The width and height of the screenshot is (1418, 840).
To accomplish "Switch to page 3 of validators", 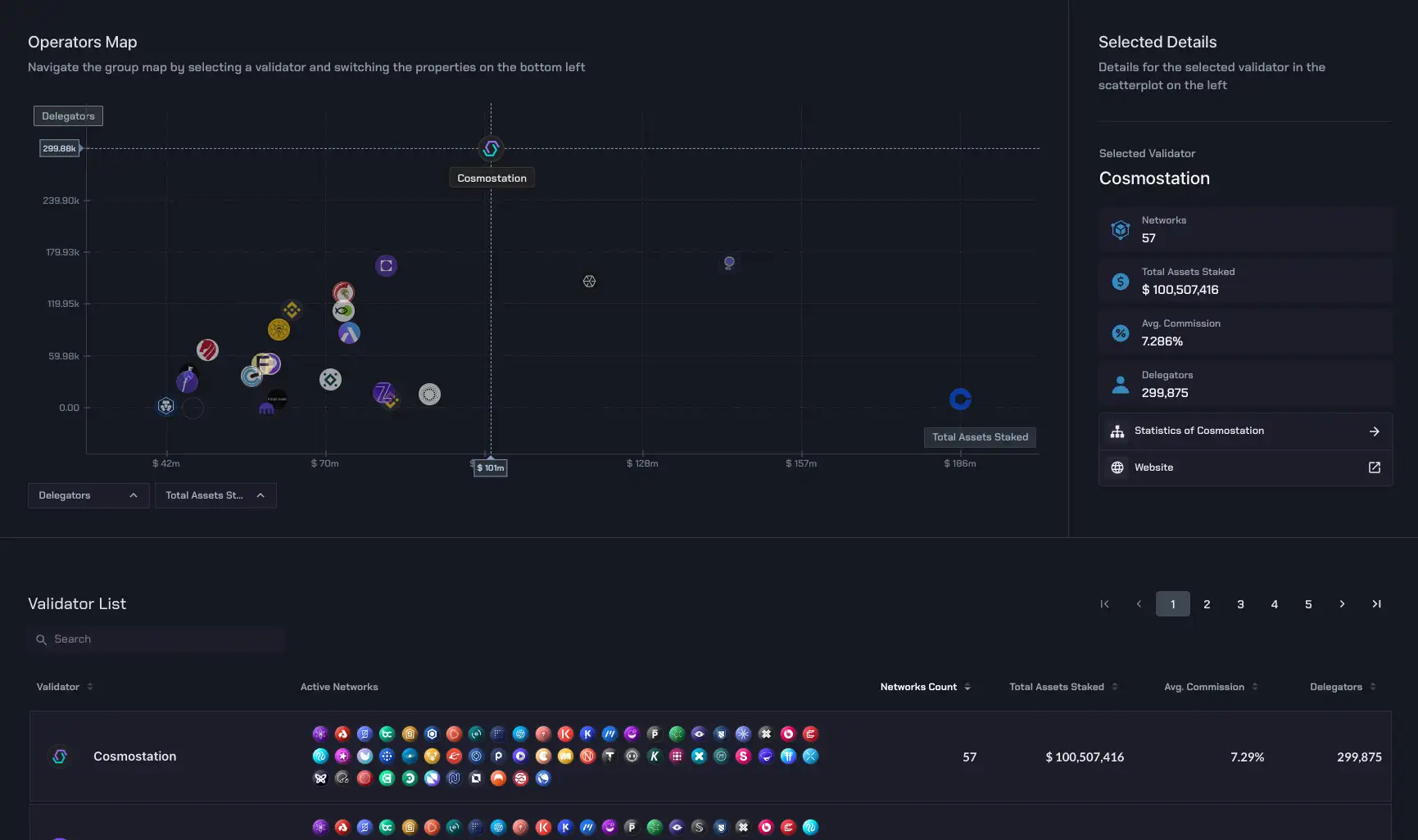I will pos(1240,604).
